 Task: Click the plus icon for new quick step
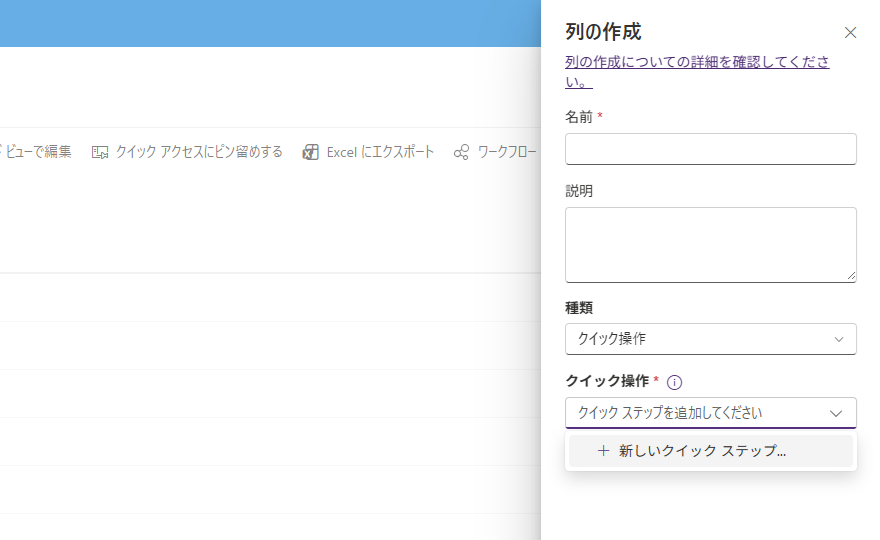point(603,451)
